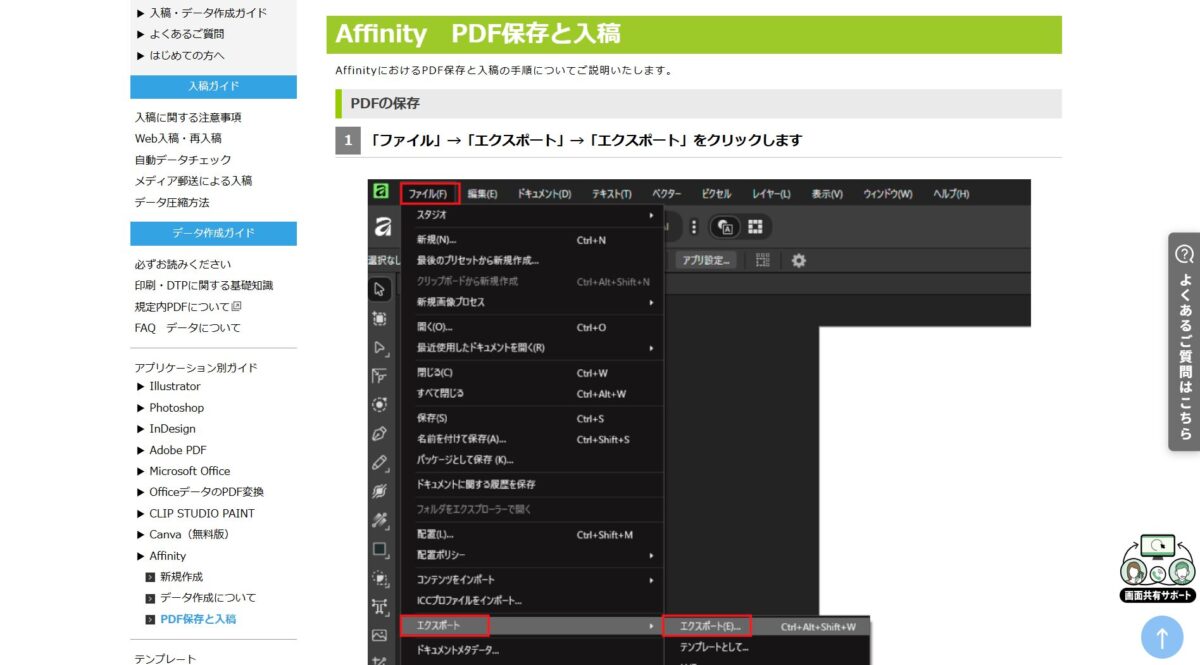Open the 規定内PDFについて link
Screen dimensions: 1200x665
point(187,307)
